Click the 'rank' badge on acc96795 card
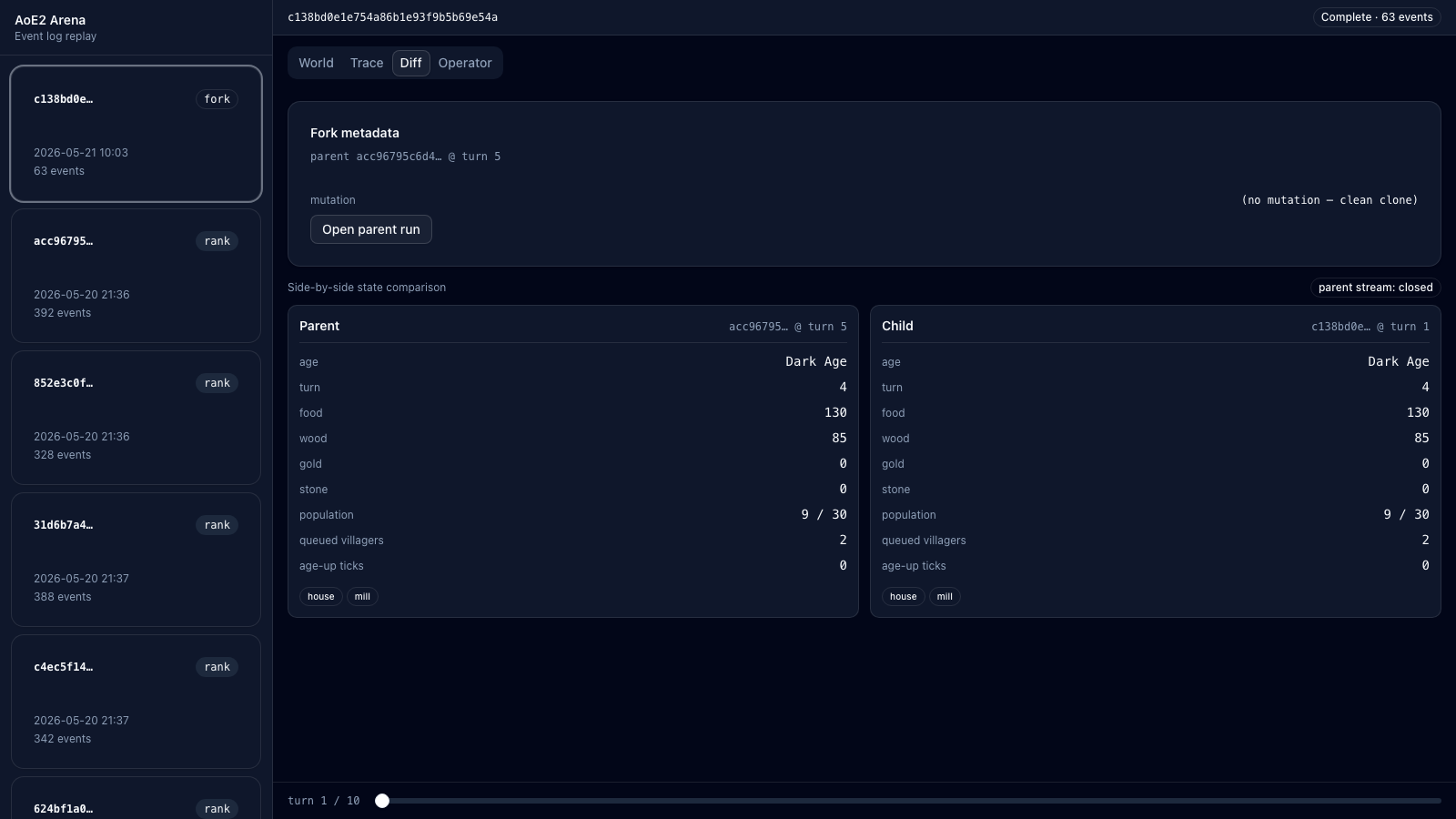 pyautogui.click(x=217, y=241)
